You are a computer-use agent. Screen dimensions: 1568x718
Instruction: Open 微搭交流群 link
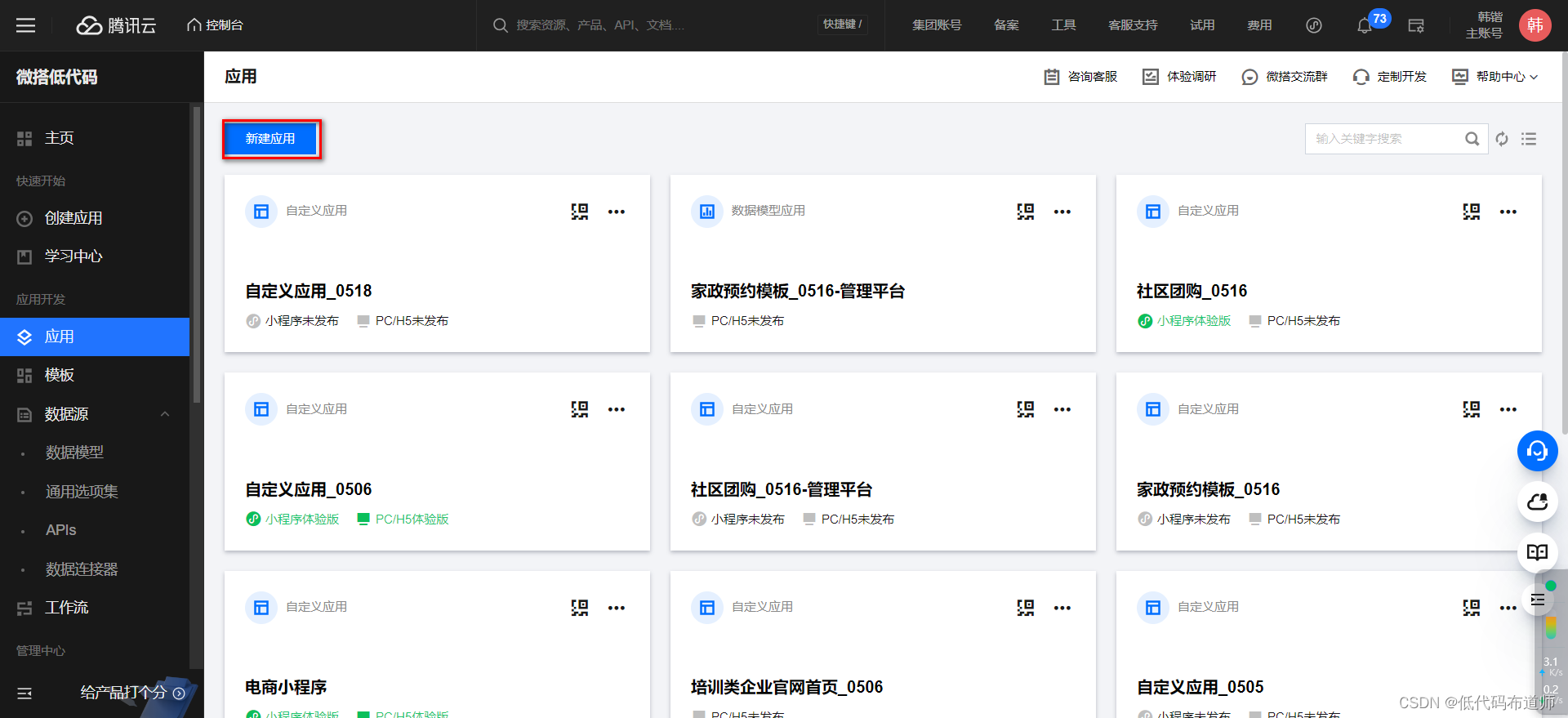(x=1284, y=77)
